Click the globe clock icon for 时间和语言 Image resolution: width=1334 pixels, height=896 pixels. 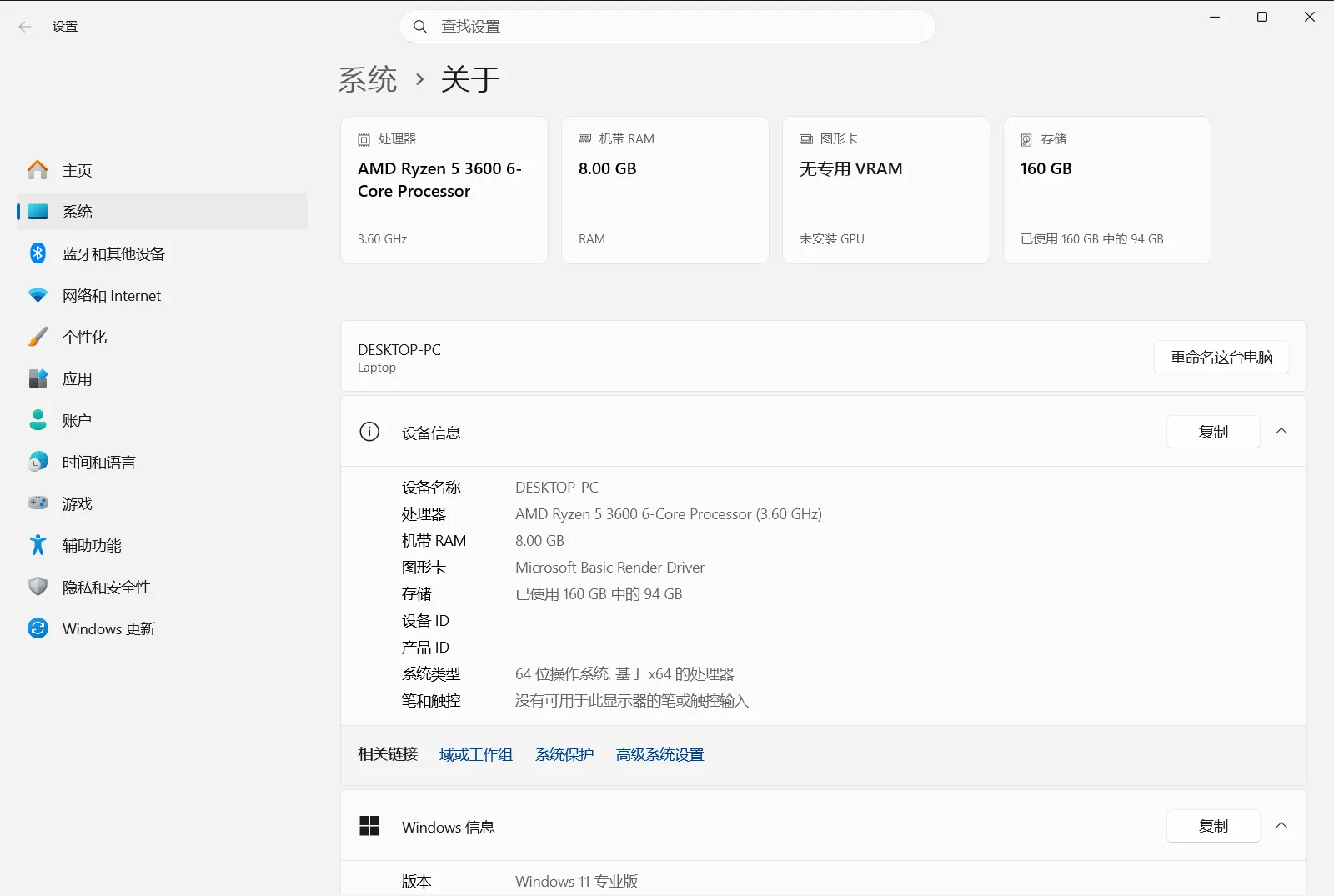tap(38, 462)
